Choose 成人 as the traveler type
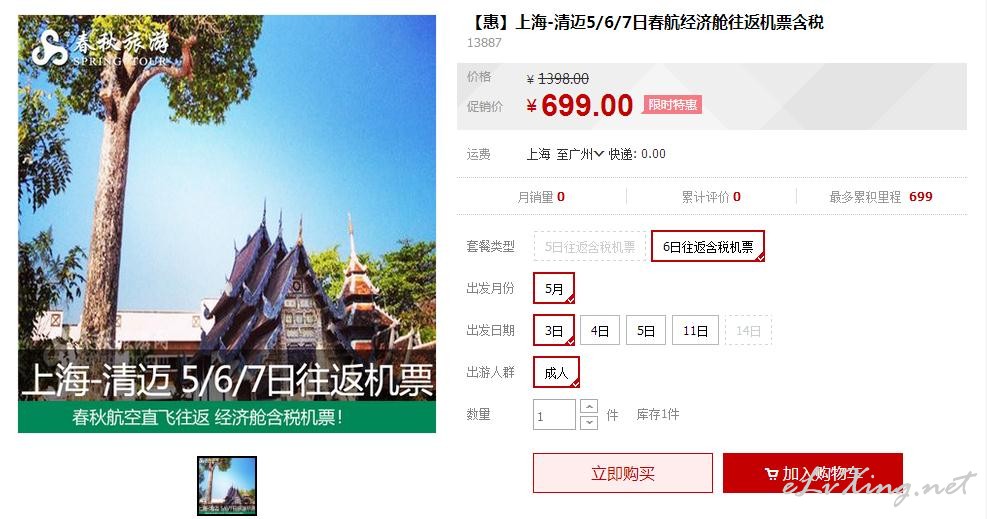This screenshot has height=519, width=987. pyautogui.click(x=556, y=372)
